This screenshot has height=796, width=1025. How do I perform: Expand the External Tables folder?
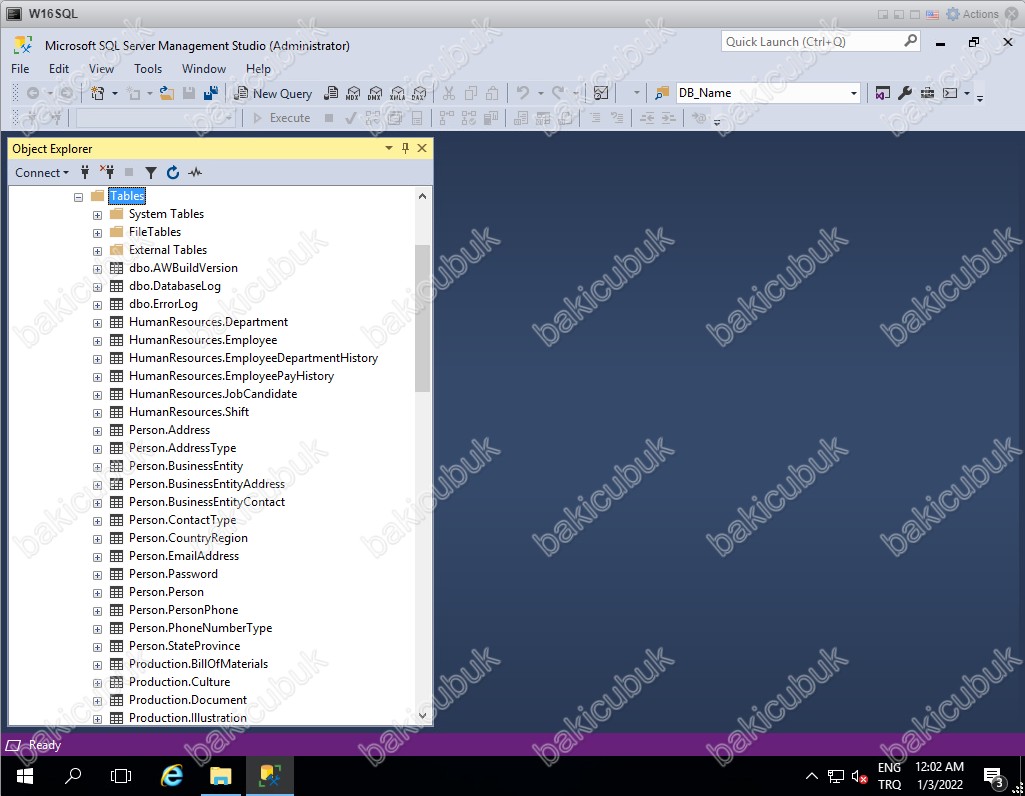point(97,251)
